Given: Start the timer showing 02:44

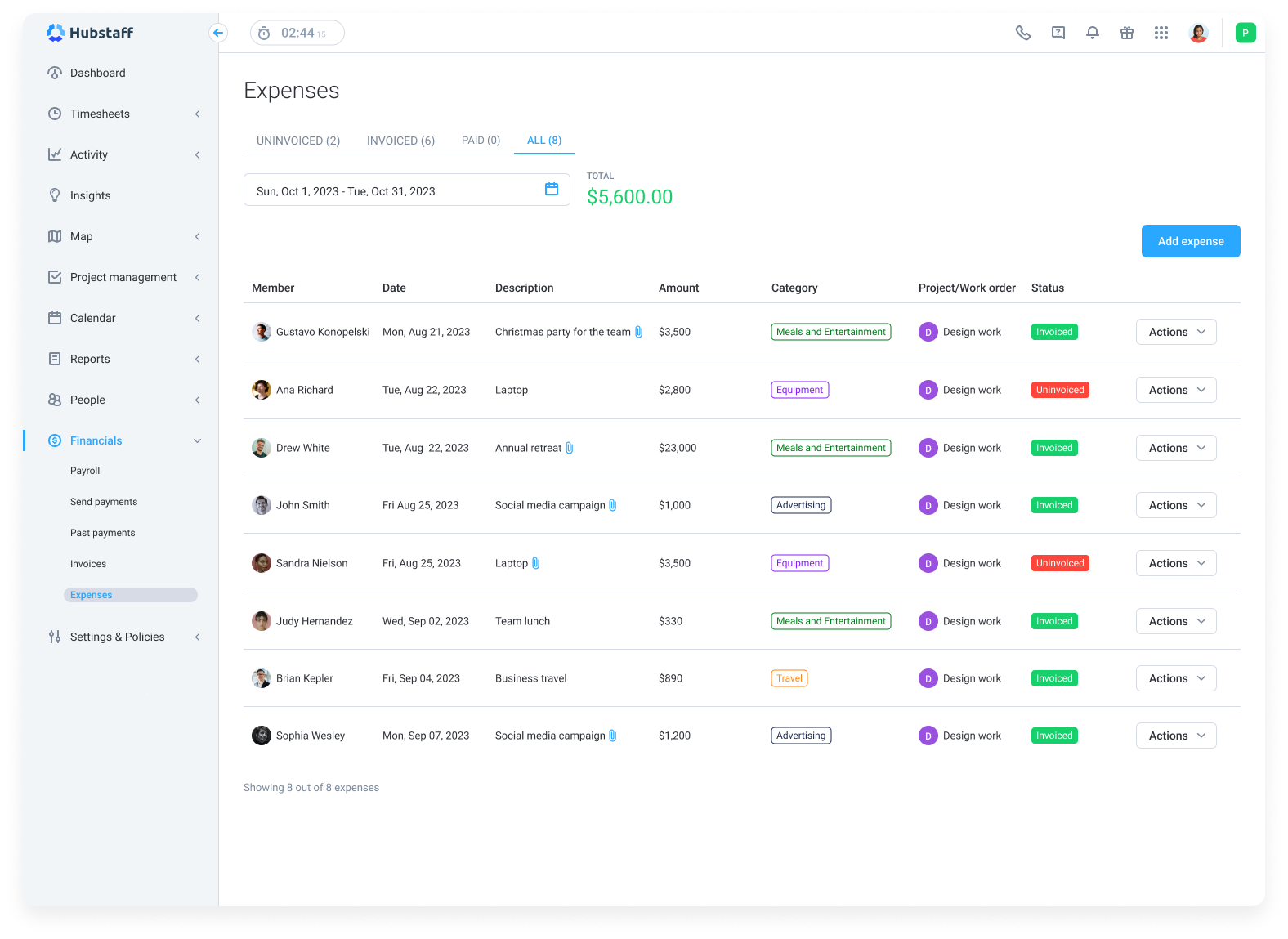Looking at the screenshot, I should pyautogui.click(x=264, y=34).
